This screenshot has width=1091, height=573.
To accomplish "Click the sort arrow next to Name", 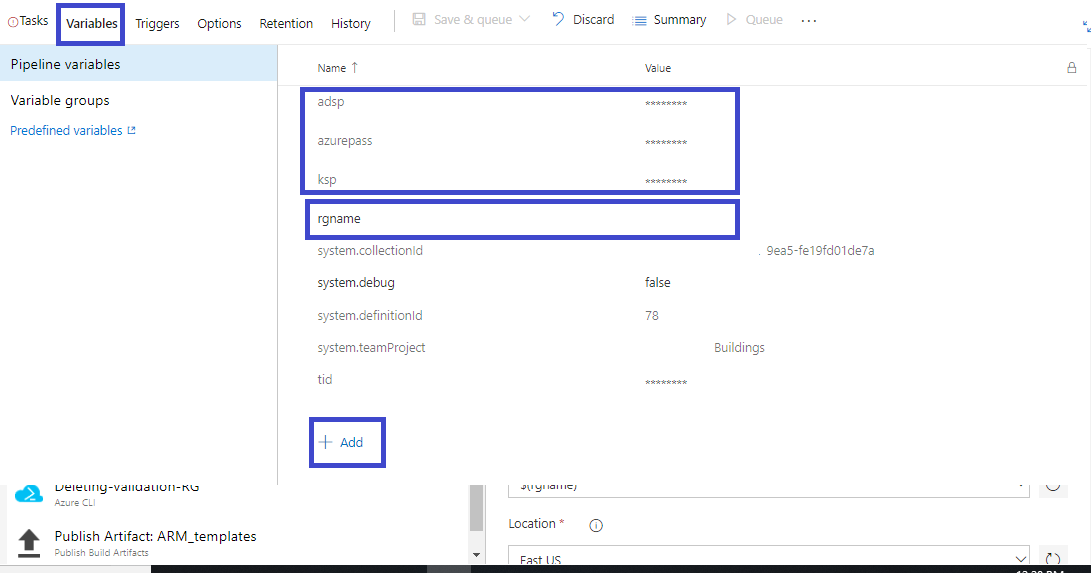I will (x=355, y=67).
